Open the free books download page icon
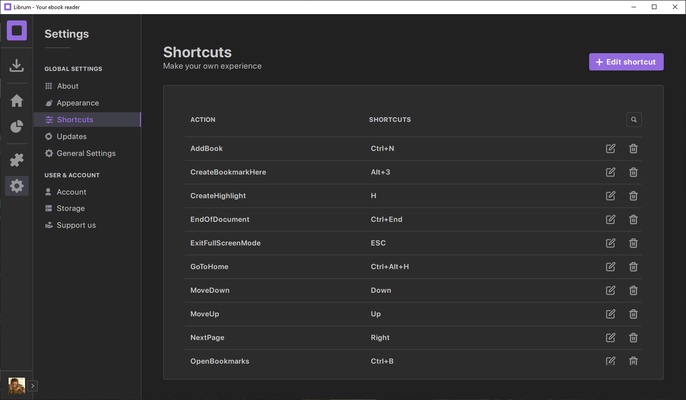686x400 pixels. click(x=17, y=66)
